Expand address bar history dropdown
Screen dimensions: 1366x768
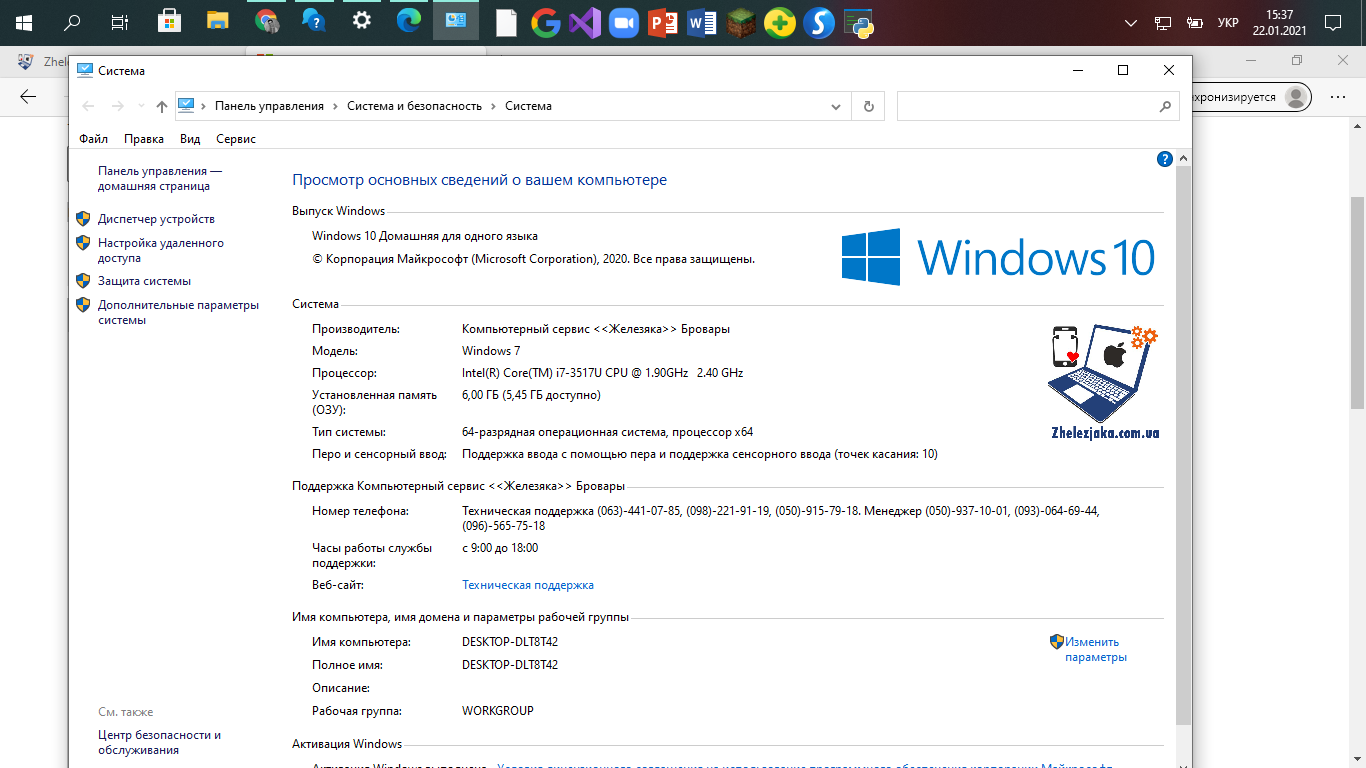837,106
